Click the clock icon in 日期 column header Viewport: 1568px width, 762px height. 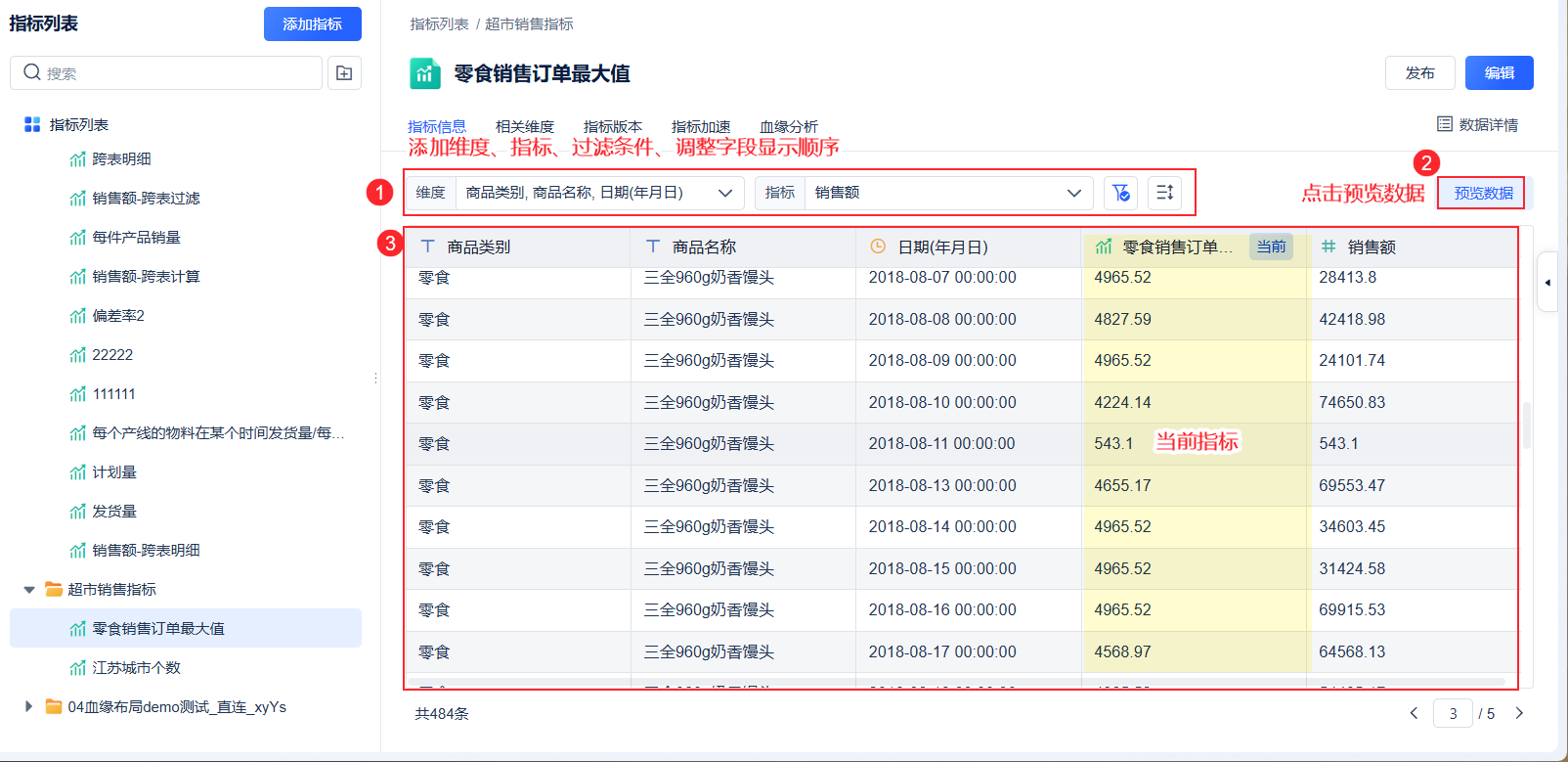click(x=878, y=247)
